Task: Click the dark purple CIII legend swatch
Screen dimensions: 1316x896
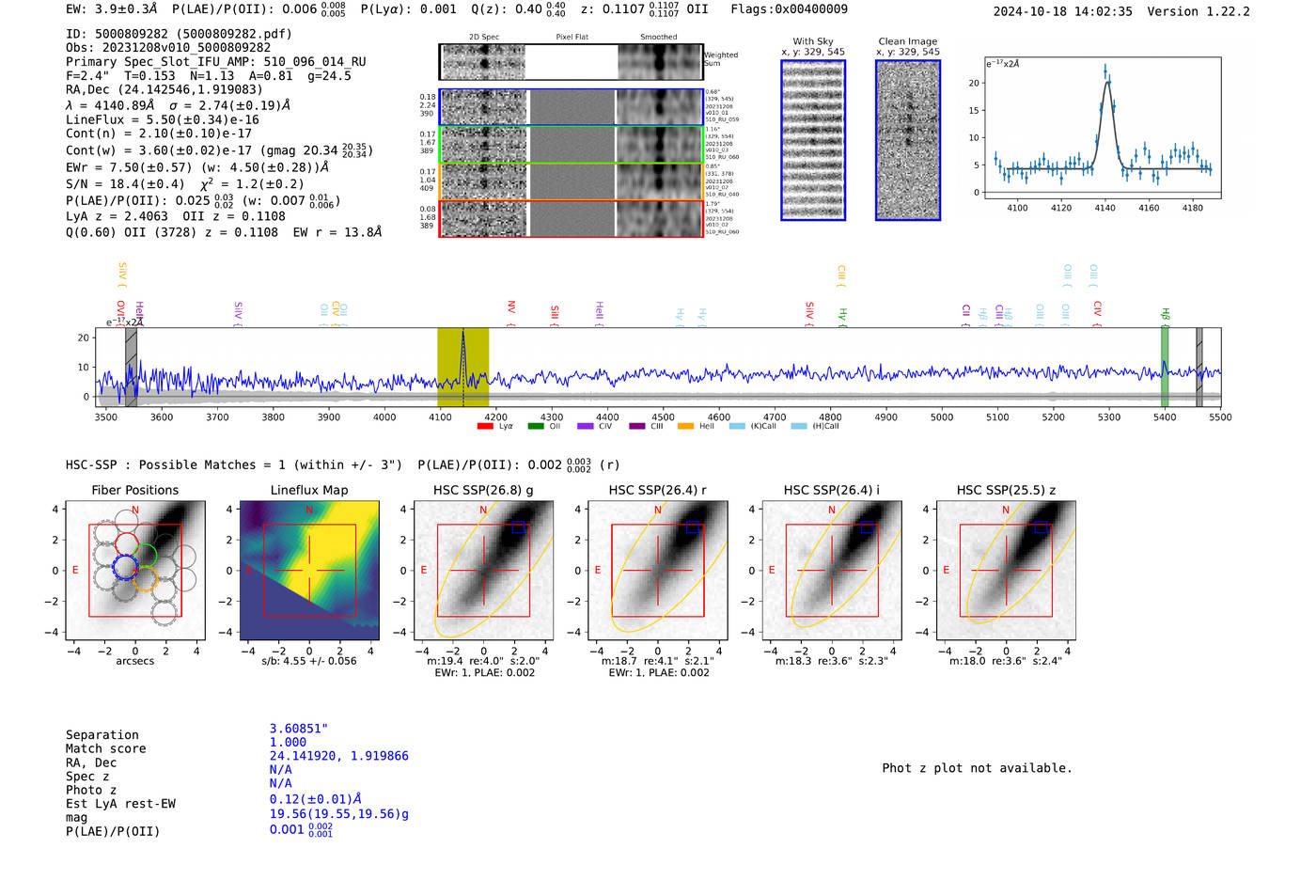Action: [x=636, y=426]
